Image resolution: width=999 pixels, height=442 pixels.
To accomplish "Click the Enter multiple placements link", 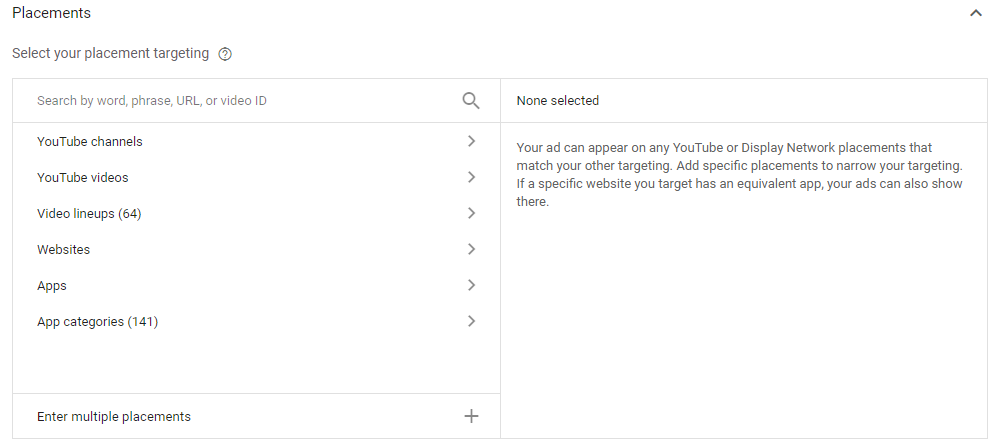I will coord(114,416).
